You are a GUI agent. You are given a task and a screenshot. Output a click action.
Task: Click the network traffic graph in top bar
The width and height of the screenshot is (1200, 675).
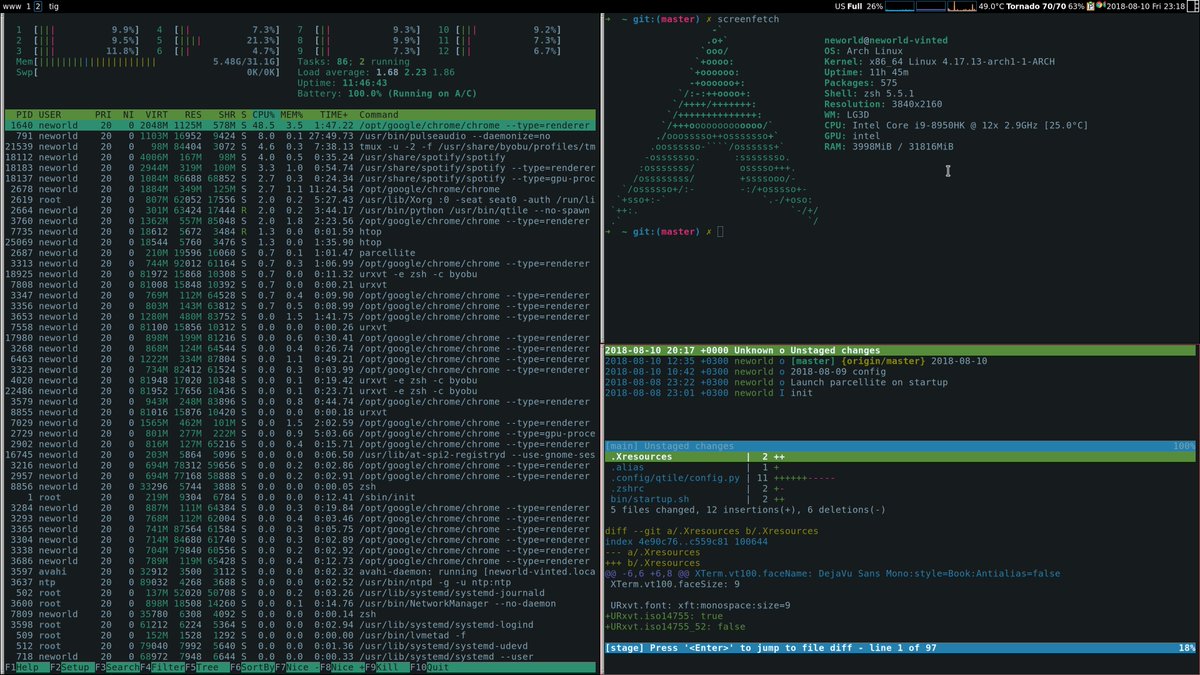pos(962,6)
